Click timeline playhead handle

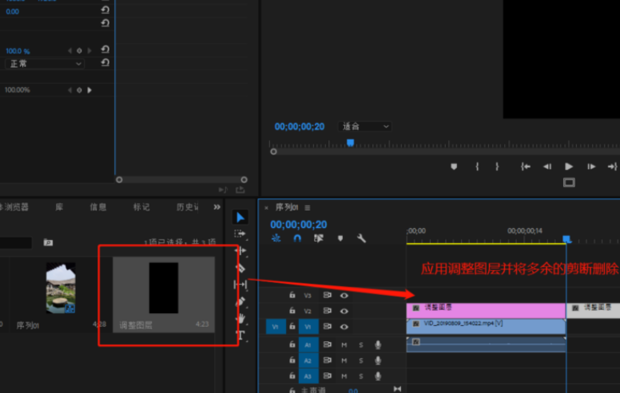coord(567,239)
